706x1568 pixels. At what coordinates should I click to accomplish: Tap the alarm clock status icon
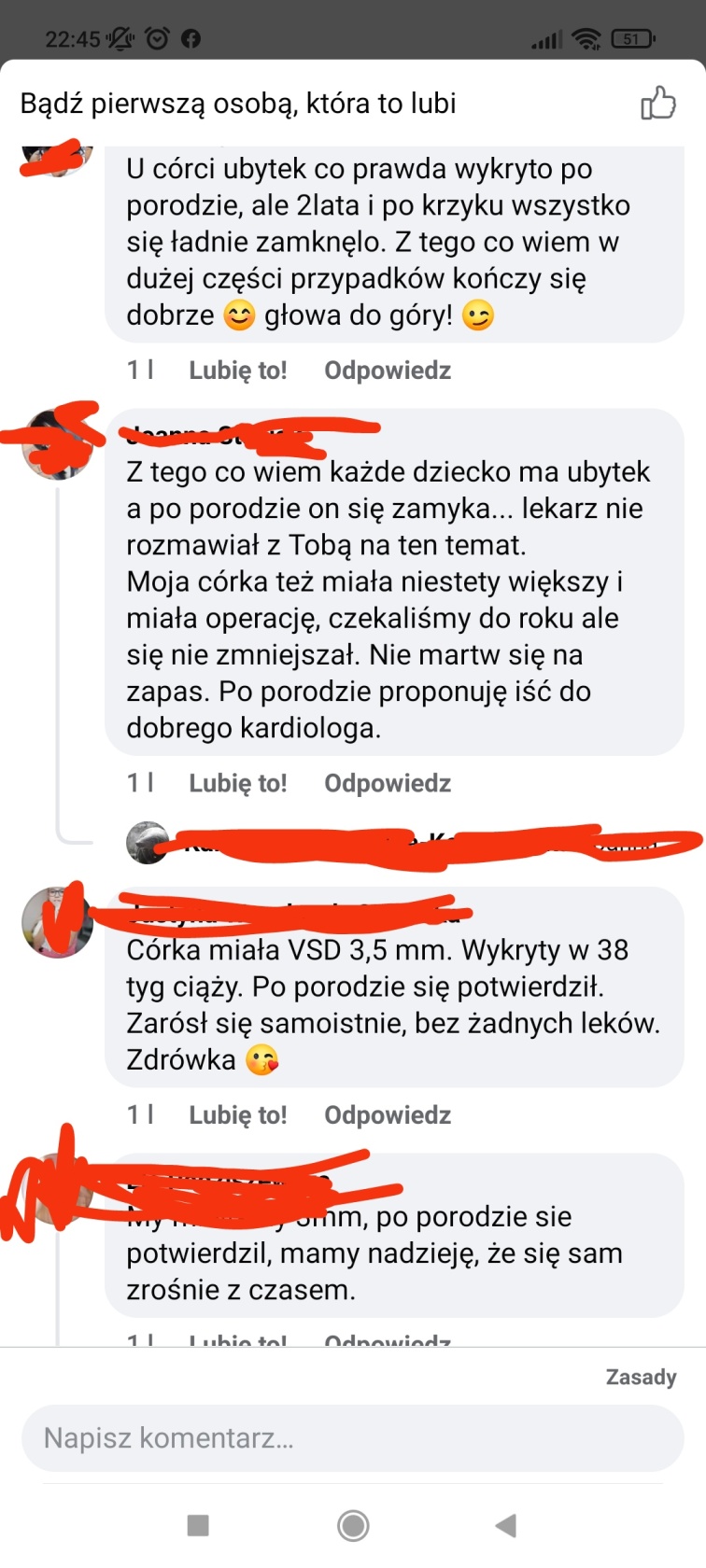point(158,38)
